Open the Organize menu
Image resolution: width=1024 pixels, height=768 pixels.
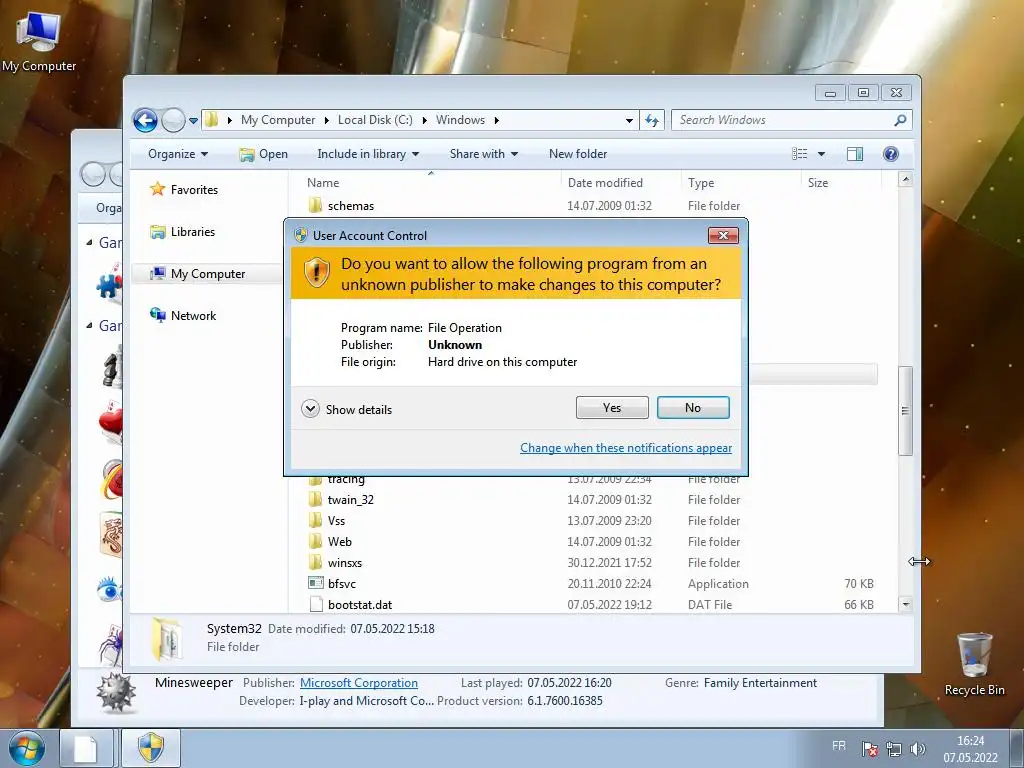click(x=178, y=154)
